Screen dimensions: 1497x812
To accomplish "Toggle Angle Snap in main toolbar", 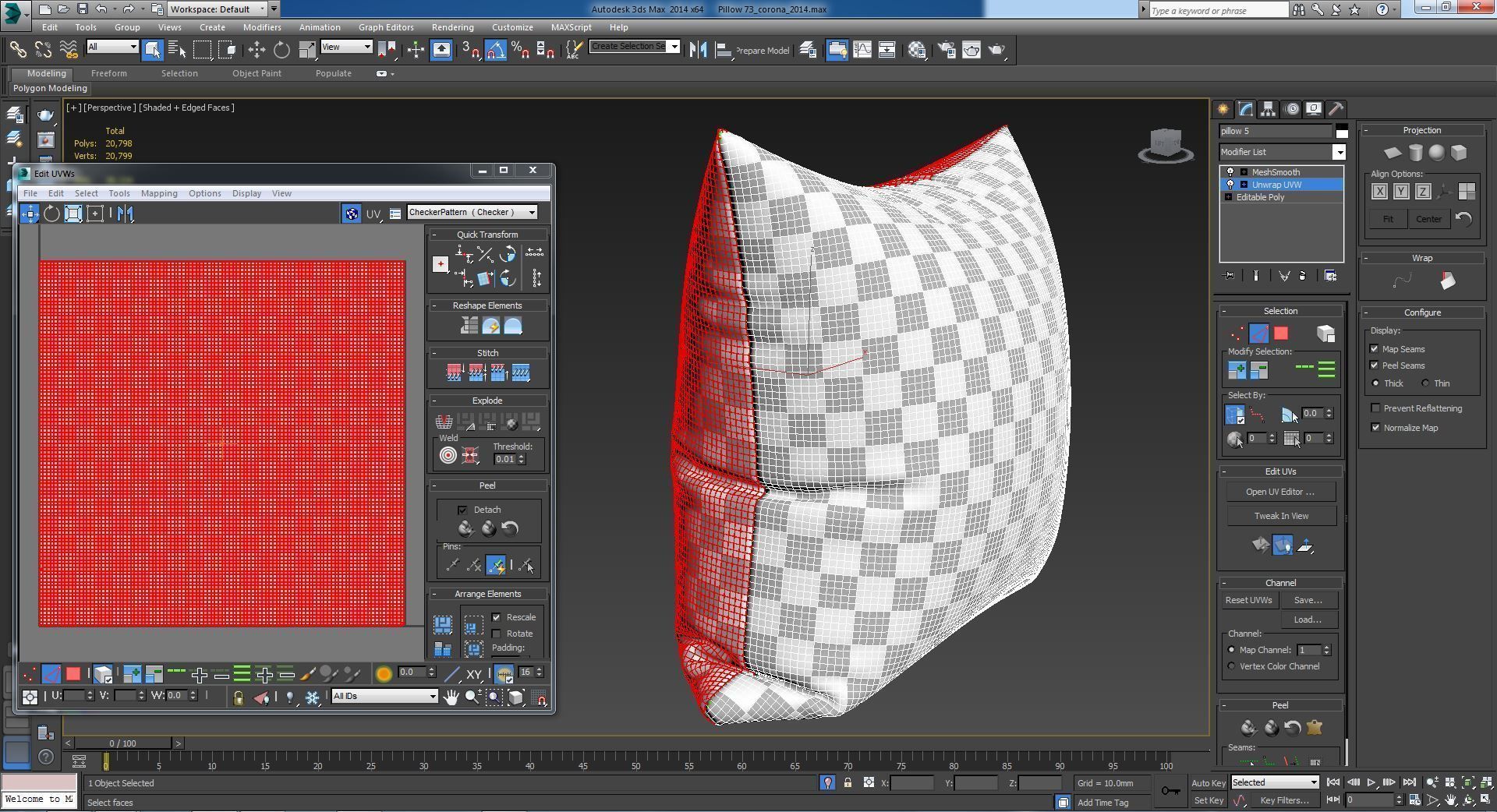I will click(x=495, y=50).
